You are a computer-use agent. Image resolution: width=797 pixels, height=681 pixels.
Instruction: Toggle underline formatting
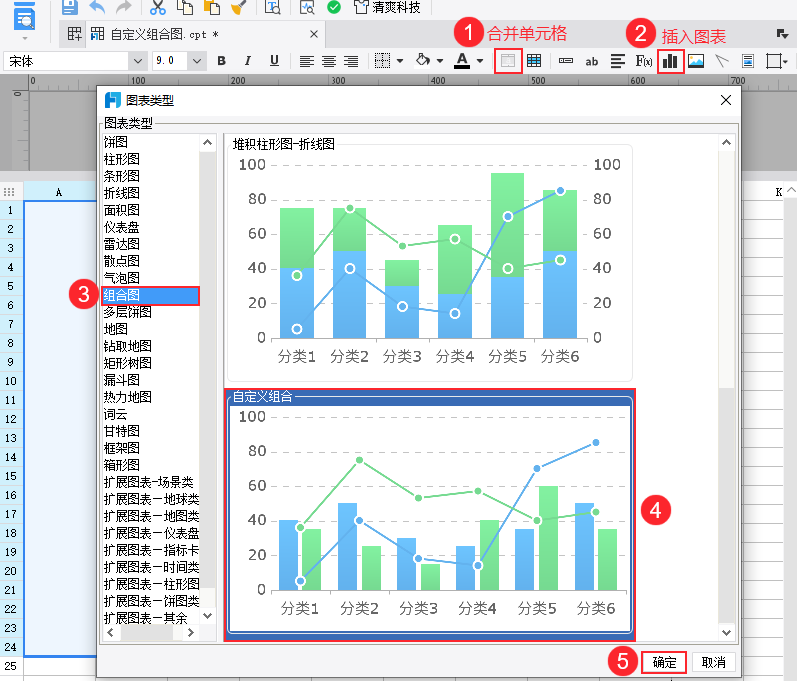pos(274,61)
